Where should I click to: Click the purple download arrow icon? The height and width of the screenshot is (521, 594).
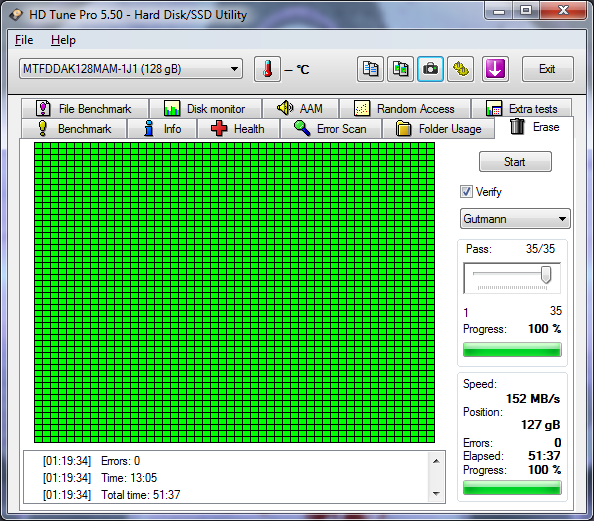point(495,69)
